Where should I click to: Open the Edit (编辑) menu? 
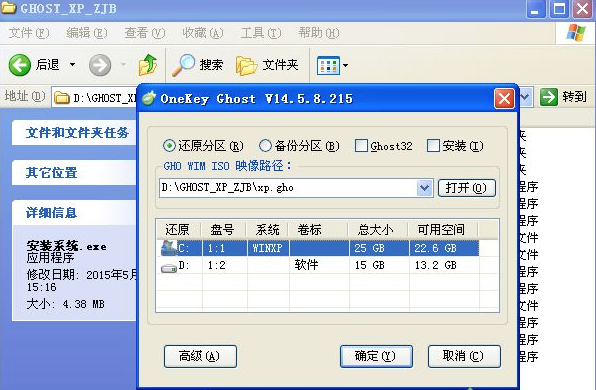(x=87, y=33)
